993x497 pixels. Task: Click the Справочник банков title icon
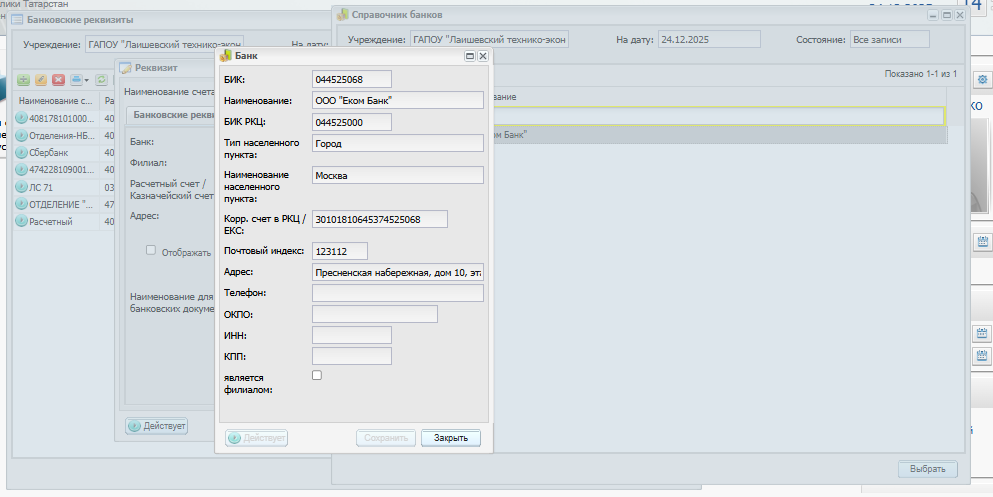pyautogui.click(x=343, y=15)
